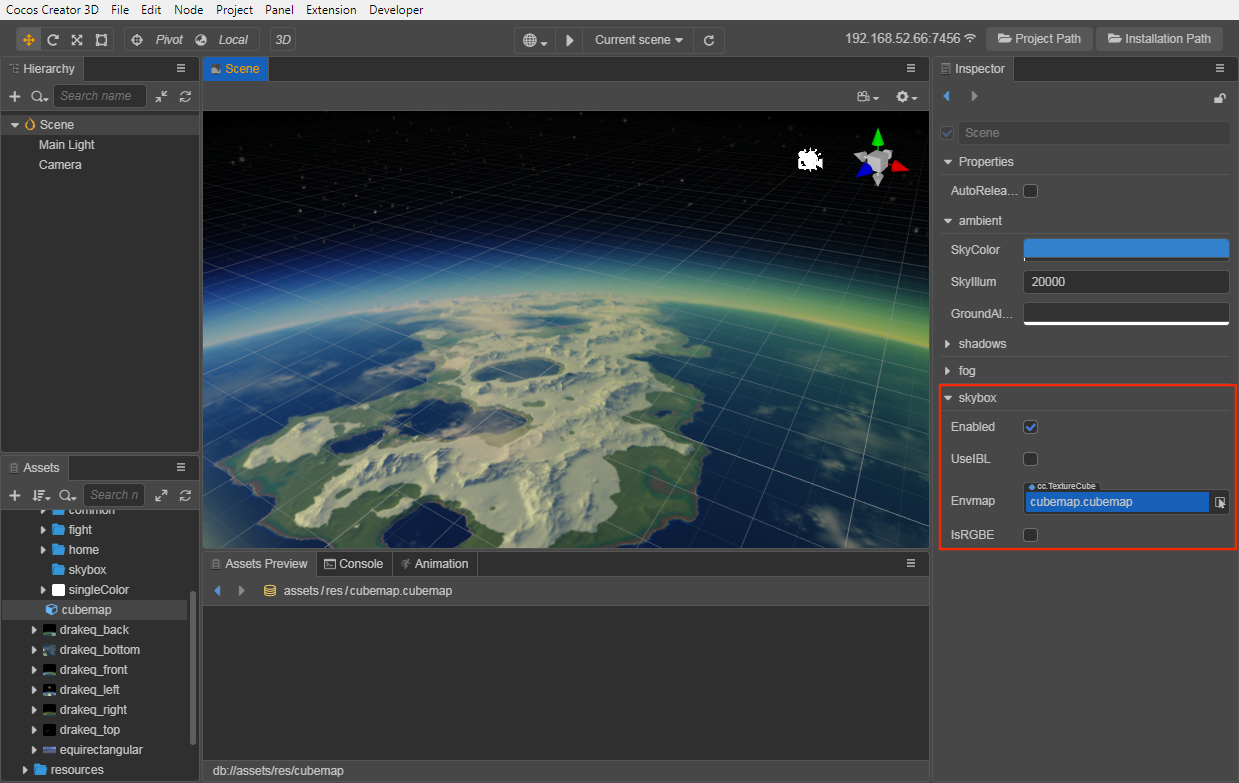The width and height of the screenshot is (1239, 783).
Task: Select the Move transform tool
Action: coord(28,40)
